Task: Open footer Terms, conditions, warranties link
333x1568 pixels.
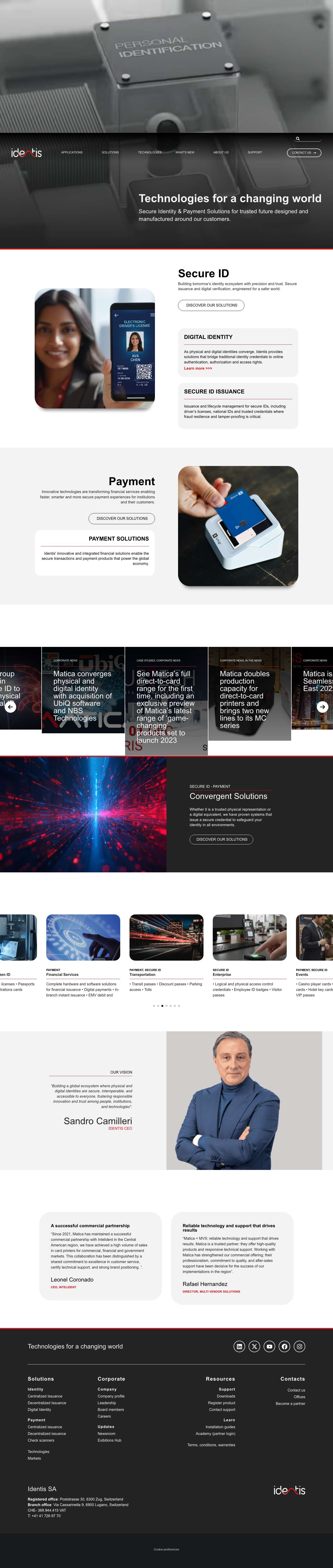Action: click(x=211, y=1445)
